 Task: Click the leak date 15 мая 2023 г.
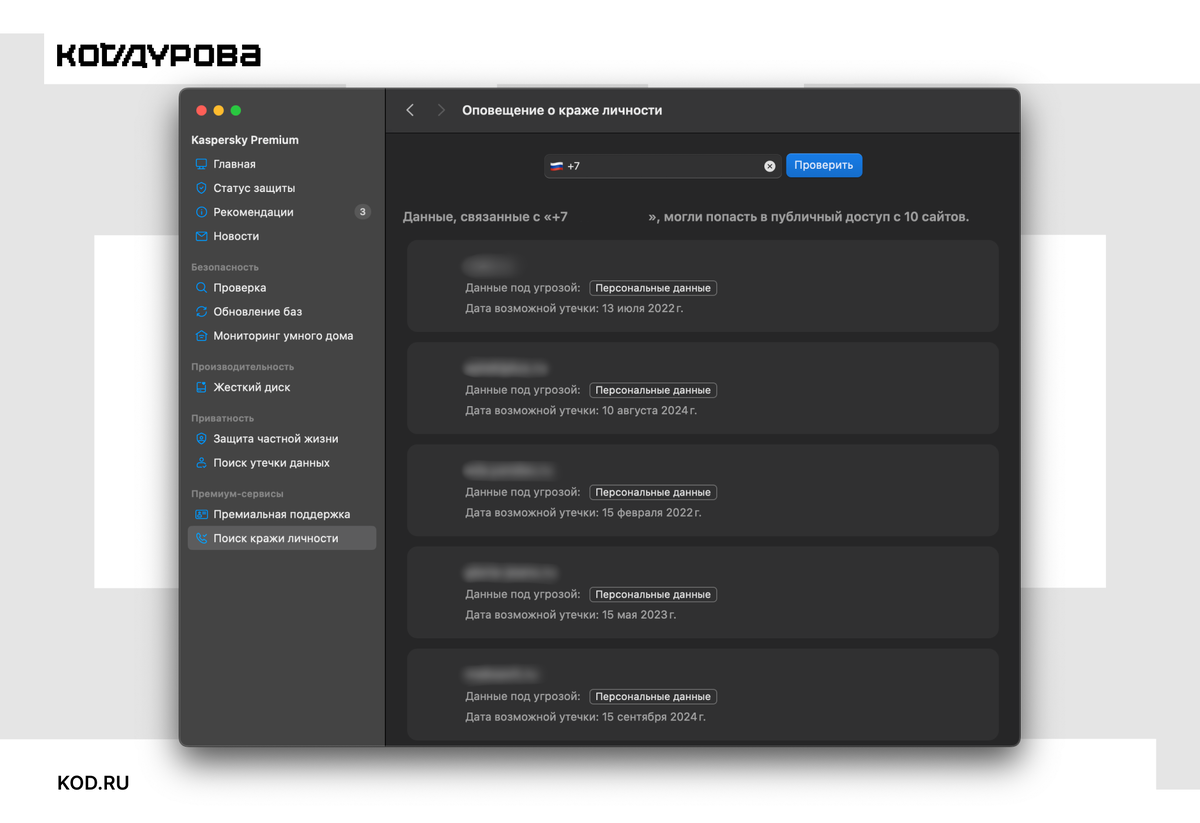[638, 615]
